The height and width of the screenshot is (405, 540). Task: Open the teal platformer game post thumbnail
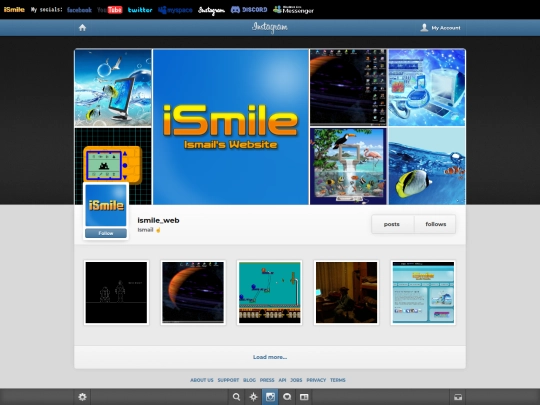270,292
